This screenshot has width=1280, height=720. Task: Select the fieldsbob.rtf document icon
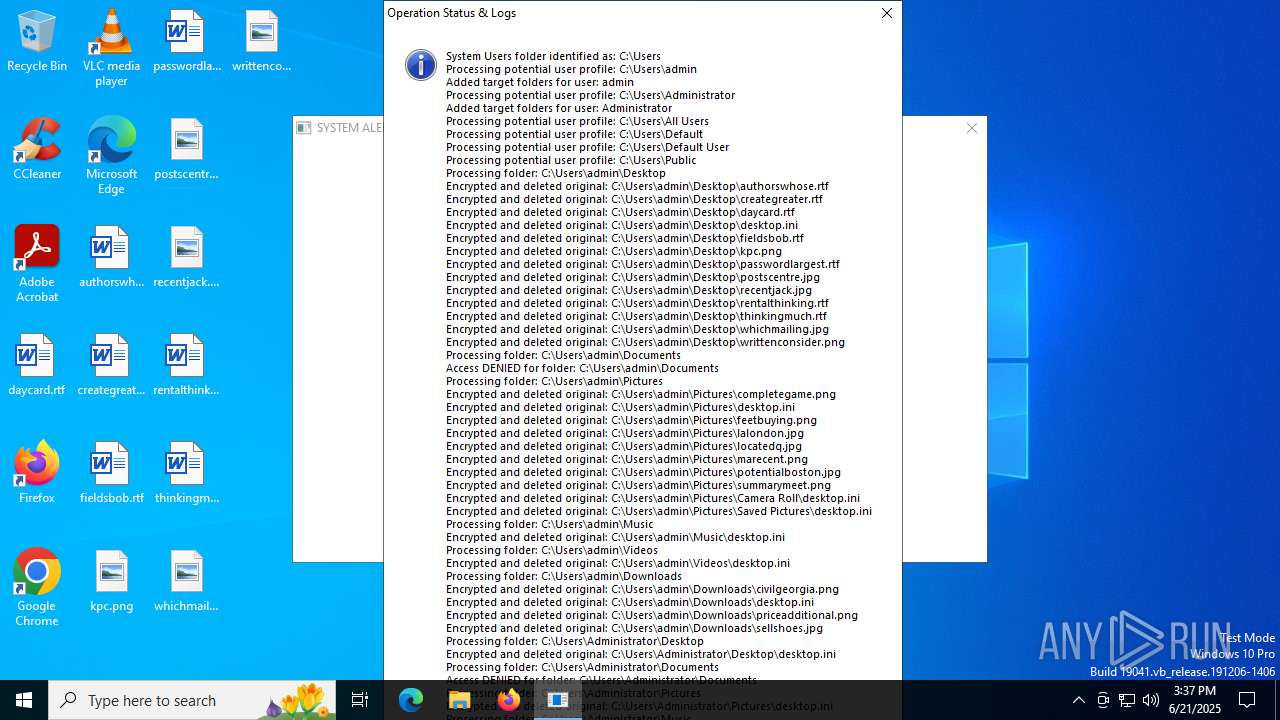tap(111, 473)
